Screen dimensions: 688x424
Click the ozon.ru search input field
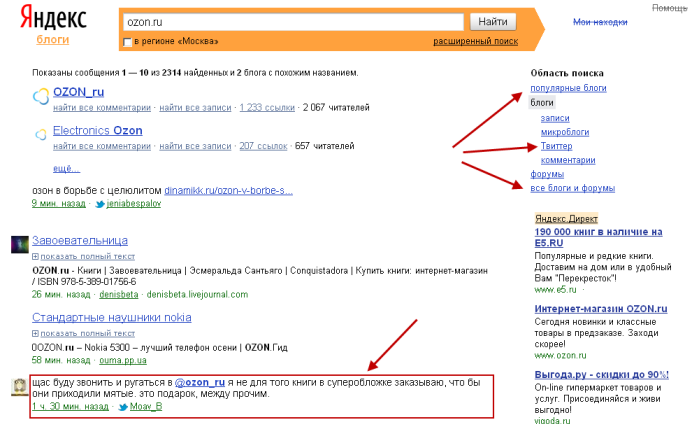point(292,21)
